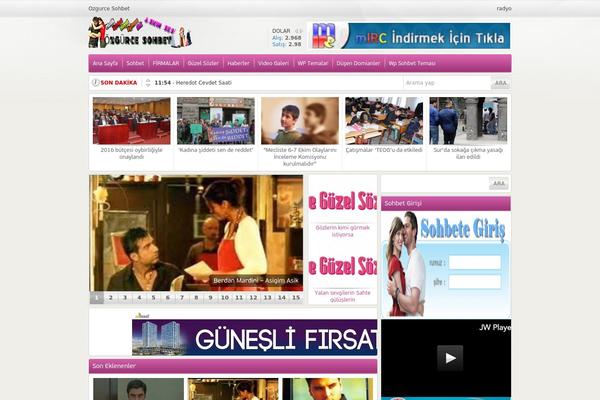The width and height of the screenshot is (600, 400).
Task: Click the ARA button next to Arama yap
Action: [500, 83]
